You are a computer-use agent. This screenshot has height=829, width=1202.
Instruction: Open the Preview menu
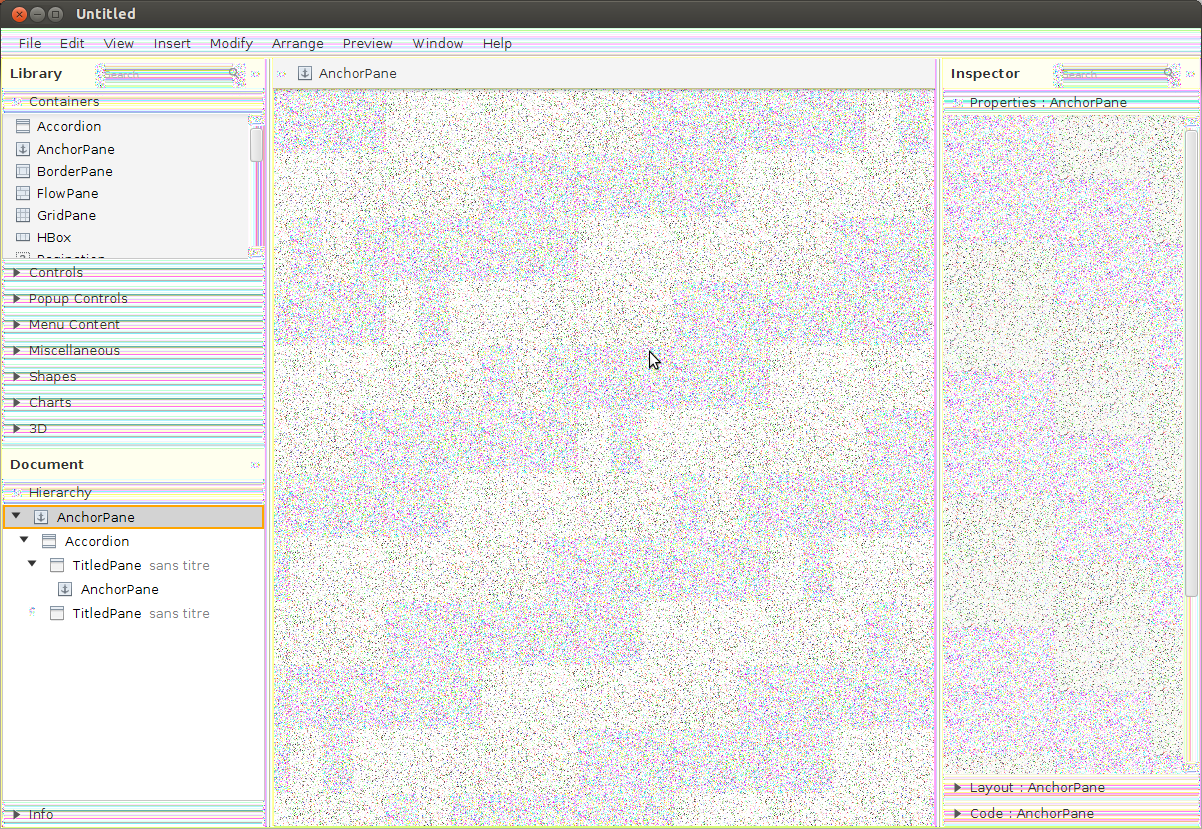coord(367,43)
